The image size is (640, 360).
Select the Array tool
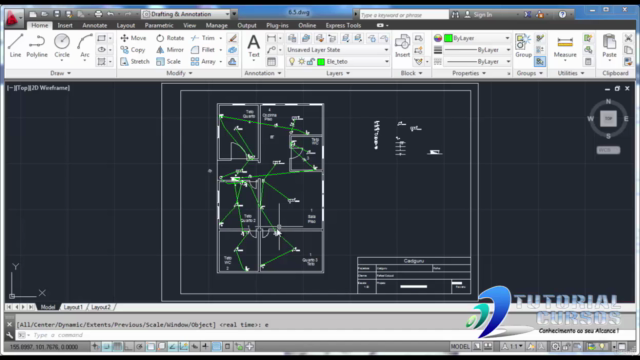click(x=203, y=62)
